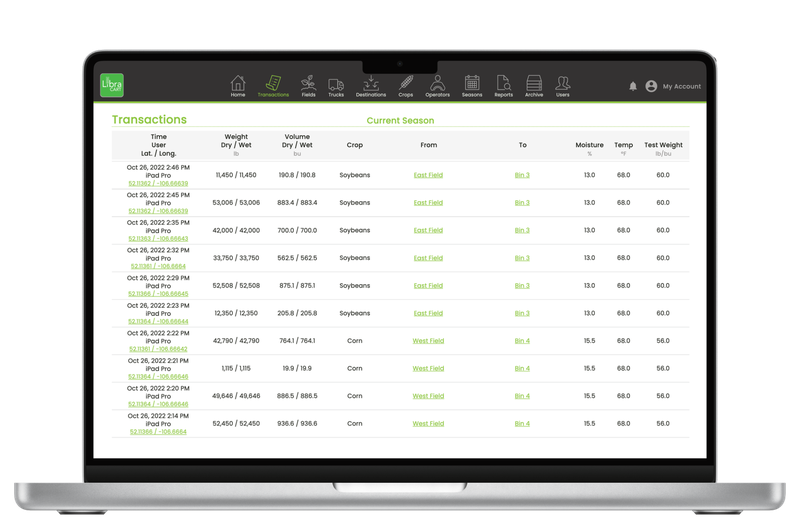
Task: Open the Trucks icon in navigation
Action: pos(336,83)
